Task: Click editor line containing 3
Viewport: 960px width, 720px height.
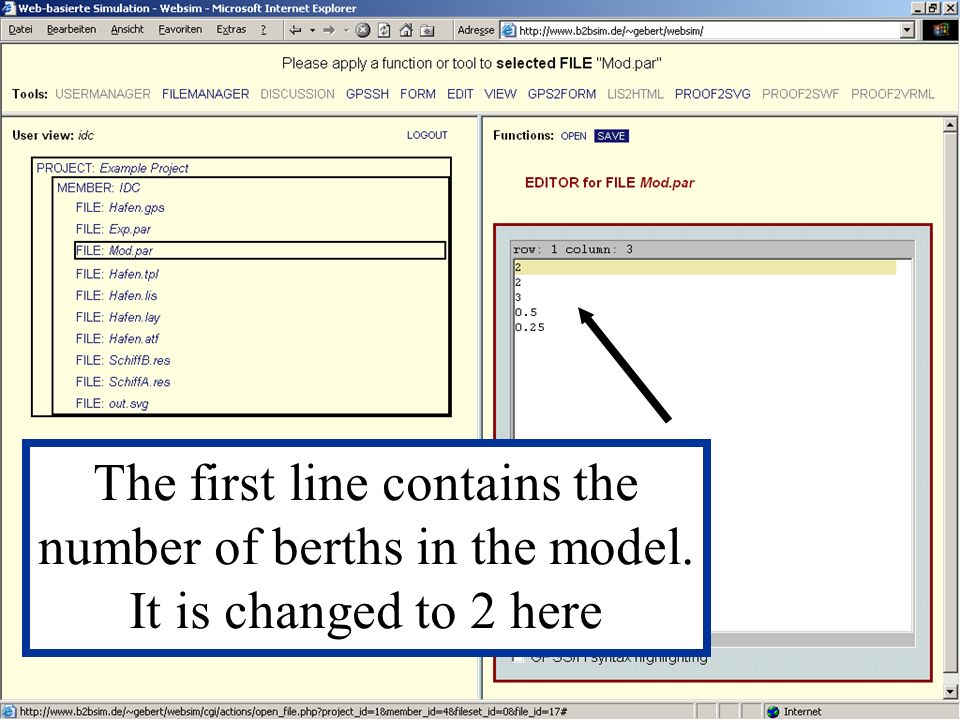Action: [x=518, y=298]
